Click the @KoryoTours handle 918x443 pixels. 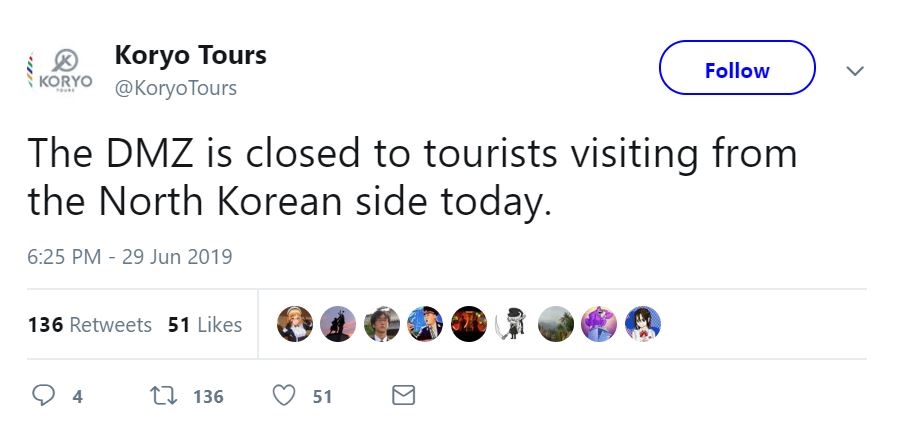176,88
